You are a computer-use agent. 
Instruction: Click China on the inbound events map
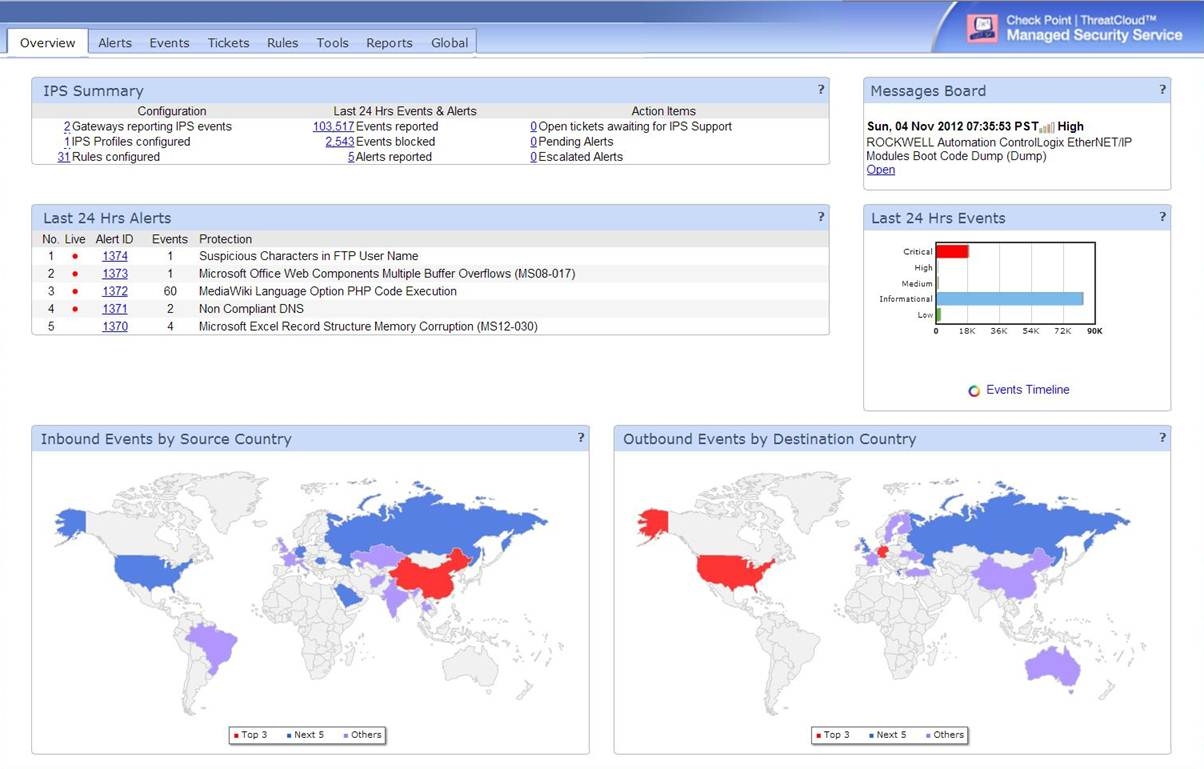pyautogui.click(x=430, y=576)
